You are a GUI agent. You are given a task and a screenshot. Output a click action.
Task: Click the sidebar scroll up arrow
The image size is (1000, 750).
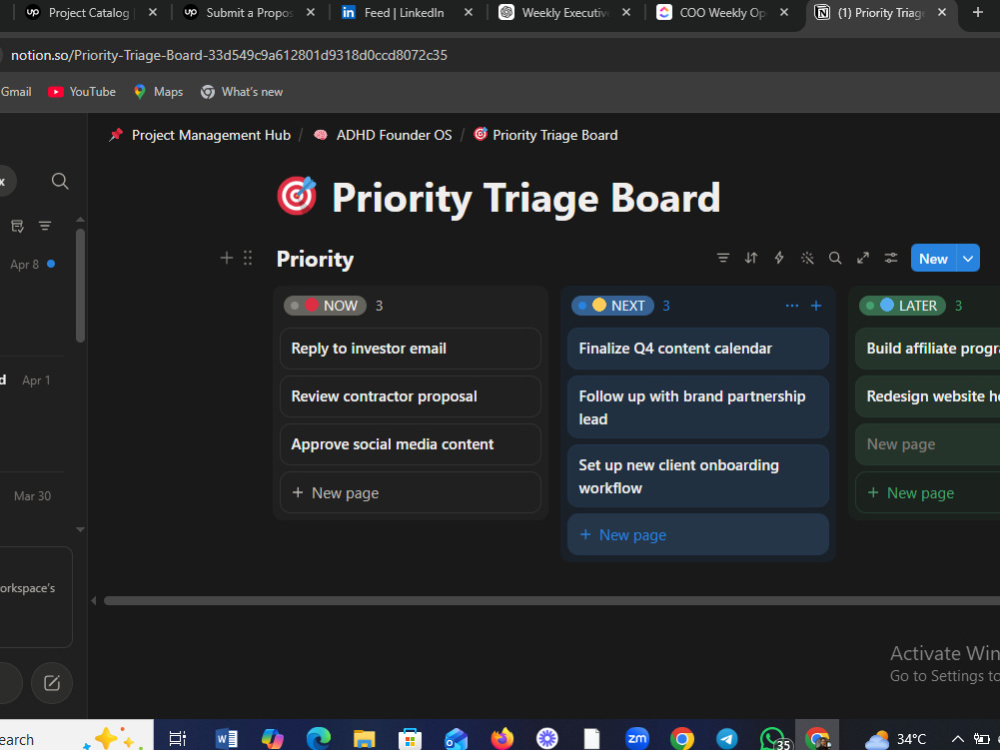pos(80,219)
